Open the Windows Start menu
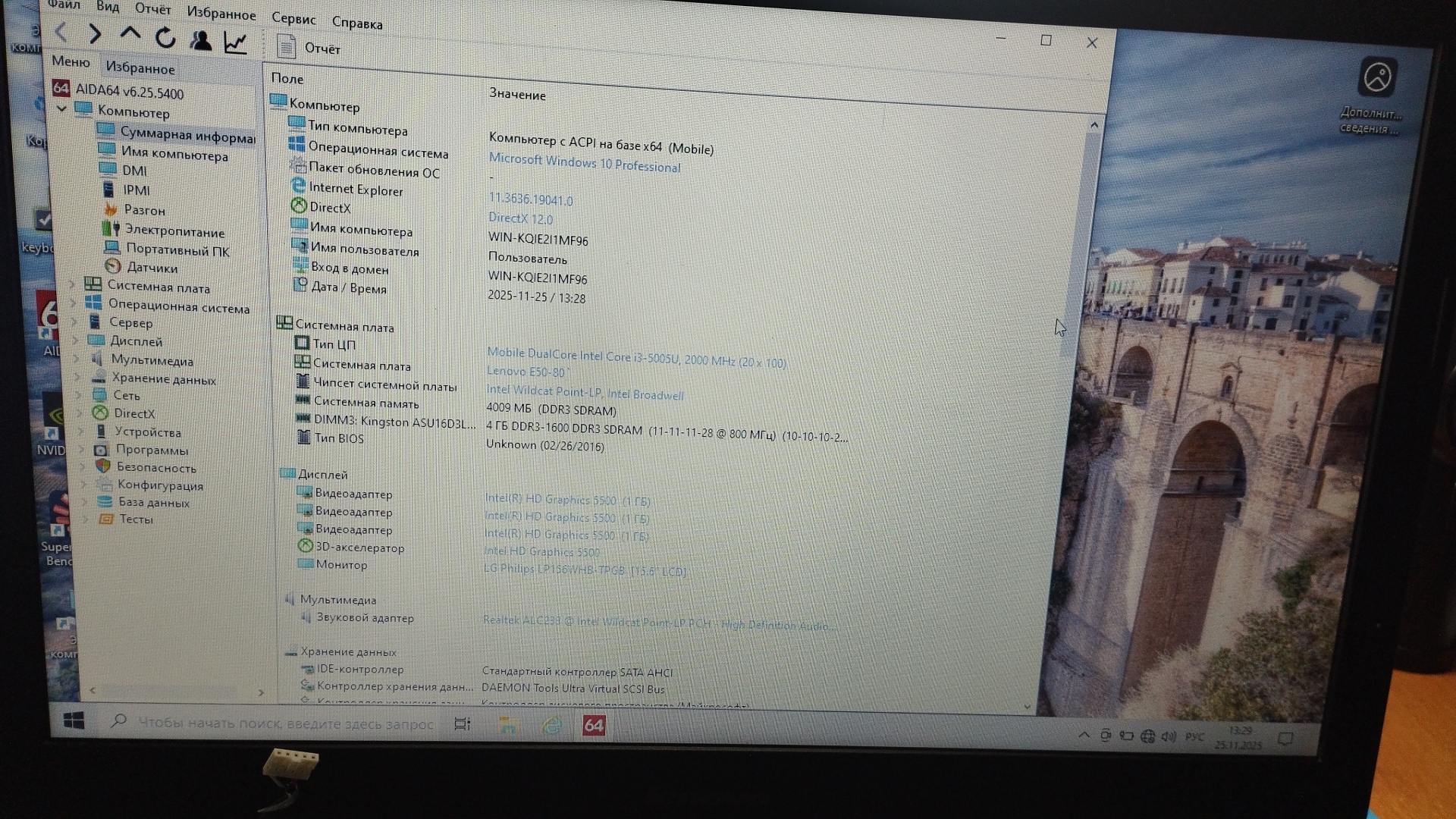This screenshot has width=1456, height=819. (x=74, y=720)
